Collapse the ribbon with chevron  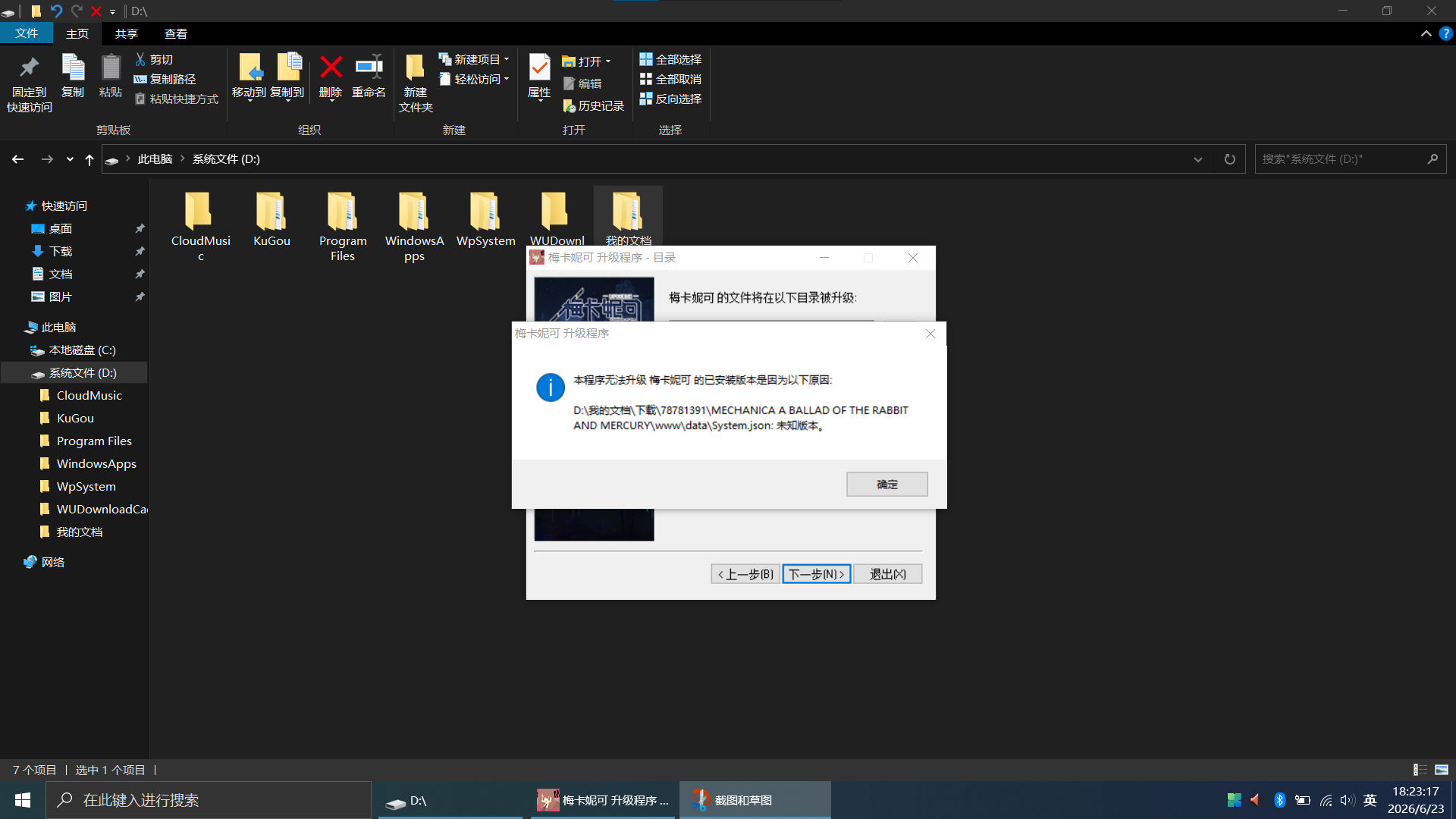[1426, 33]
